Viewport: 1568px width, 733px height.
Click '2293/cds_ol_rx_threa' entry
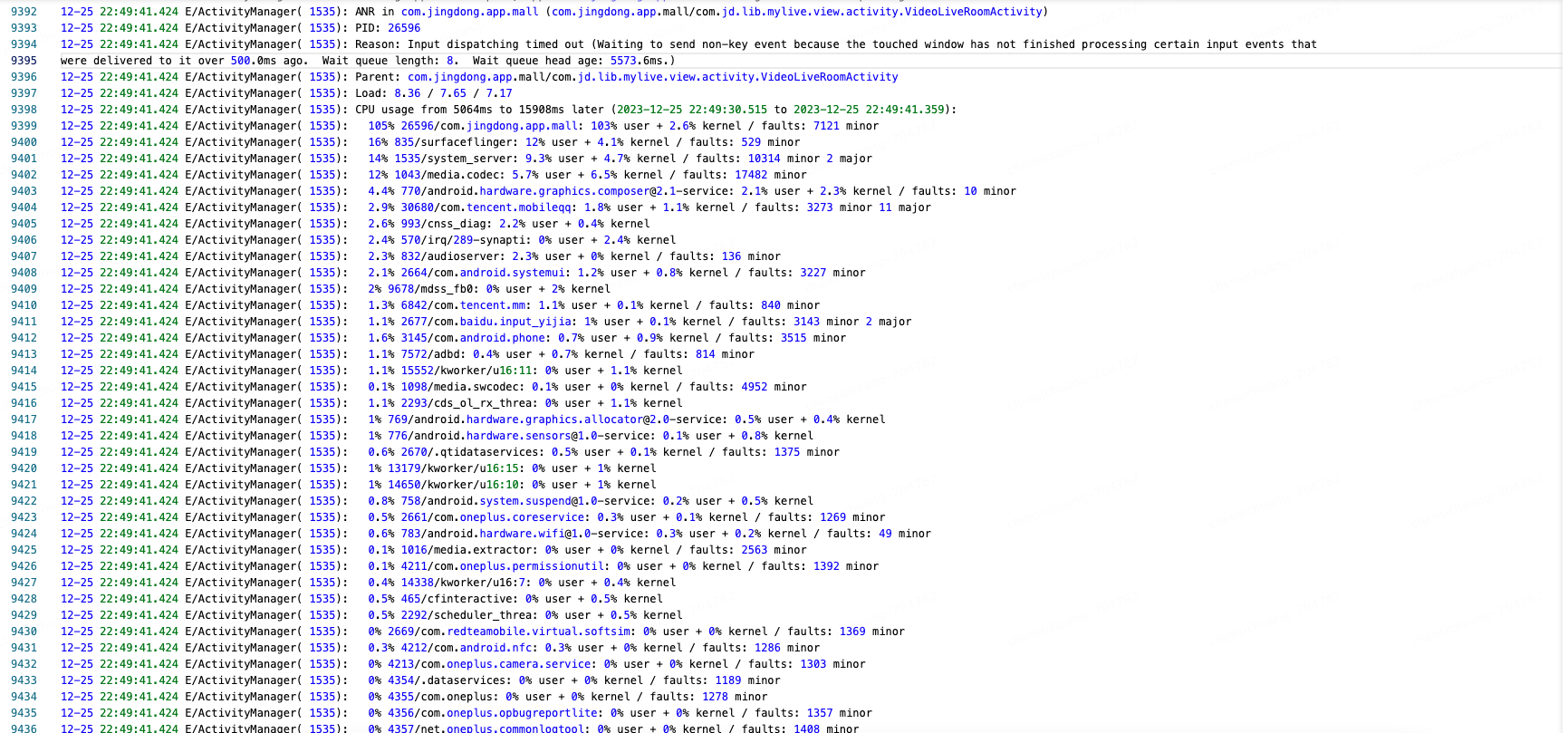pyautogui.click(x=467, y=403)
